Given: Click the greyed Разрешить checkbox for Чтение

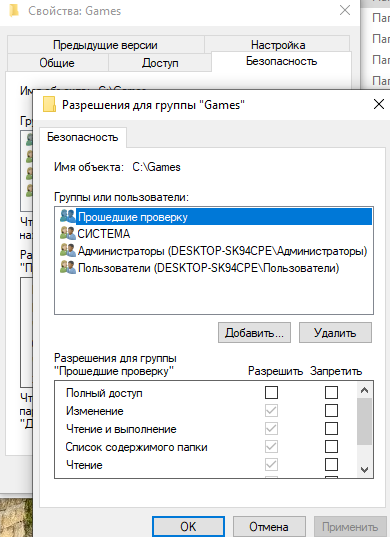Looking at the screenshot, I should [271, 465].
